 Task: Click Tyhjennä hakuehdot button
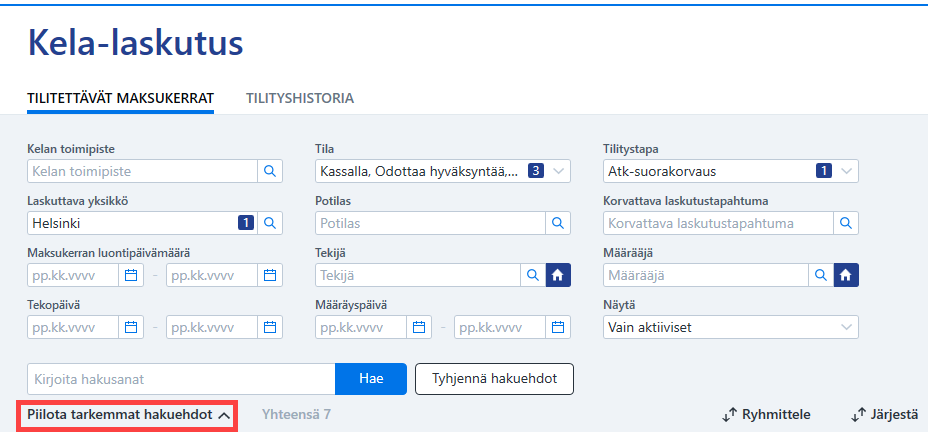tap(495, 379)
